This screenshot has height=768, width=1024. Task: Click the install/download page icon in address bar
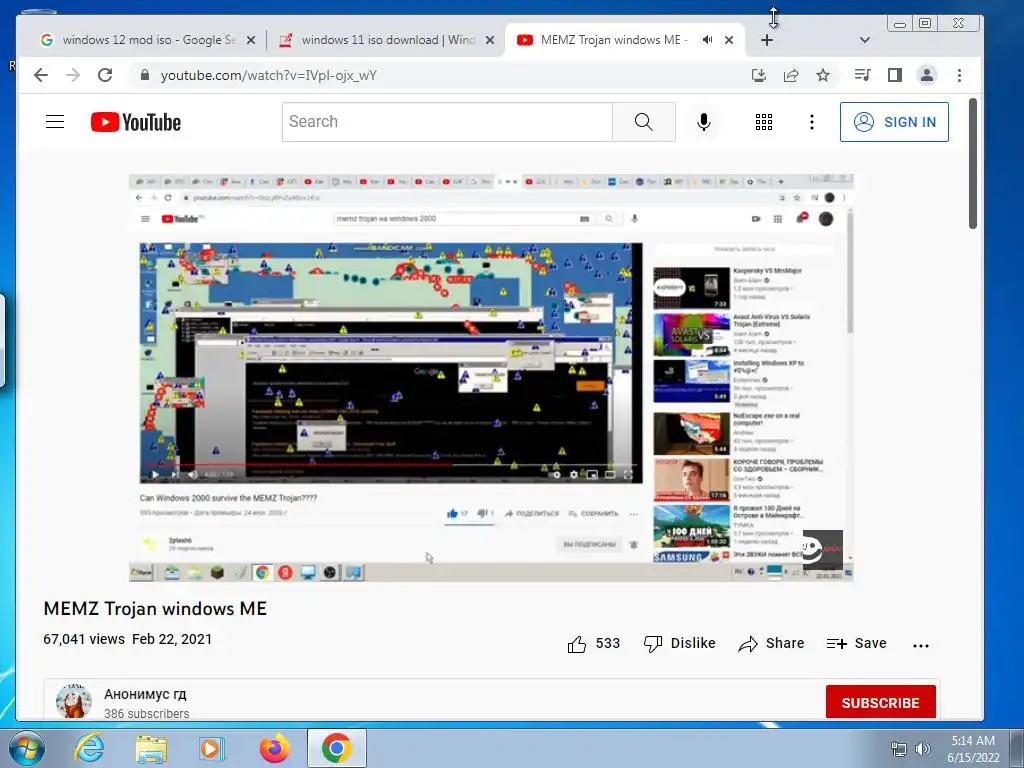[759, 75]
